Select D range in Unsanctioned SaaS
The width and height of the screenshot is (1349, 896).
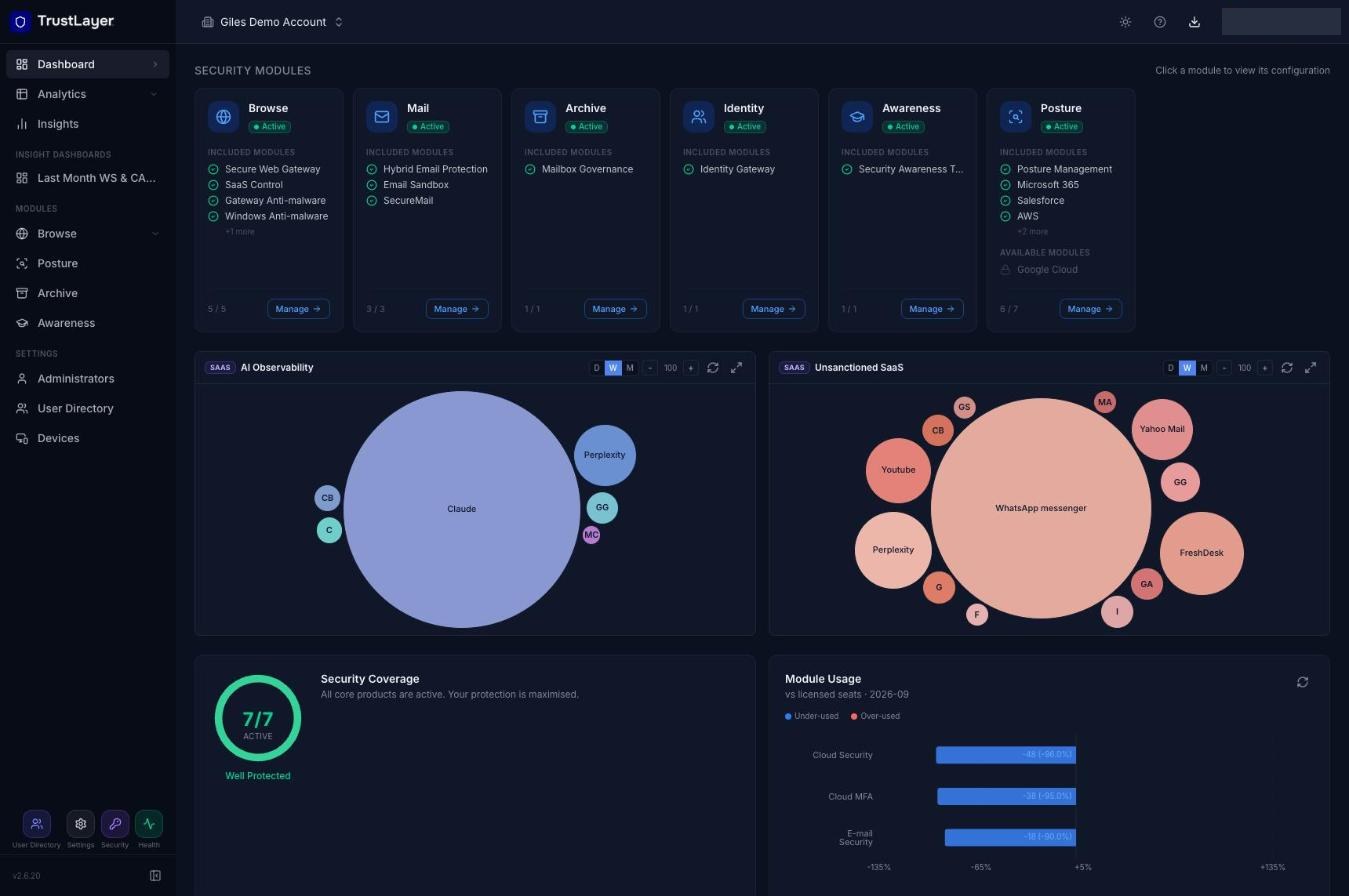(x=1171, y=368)
